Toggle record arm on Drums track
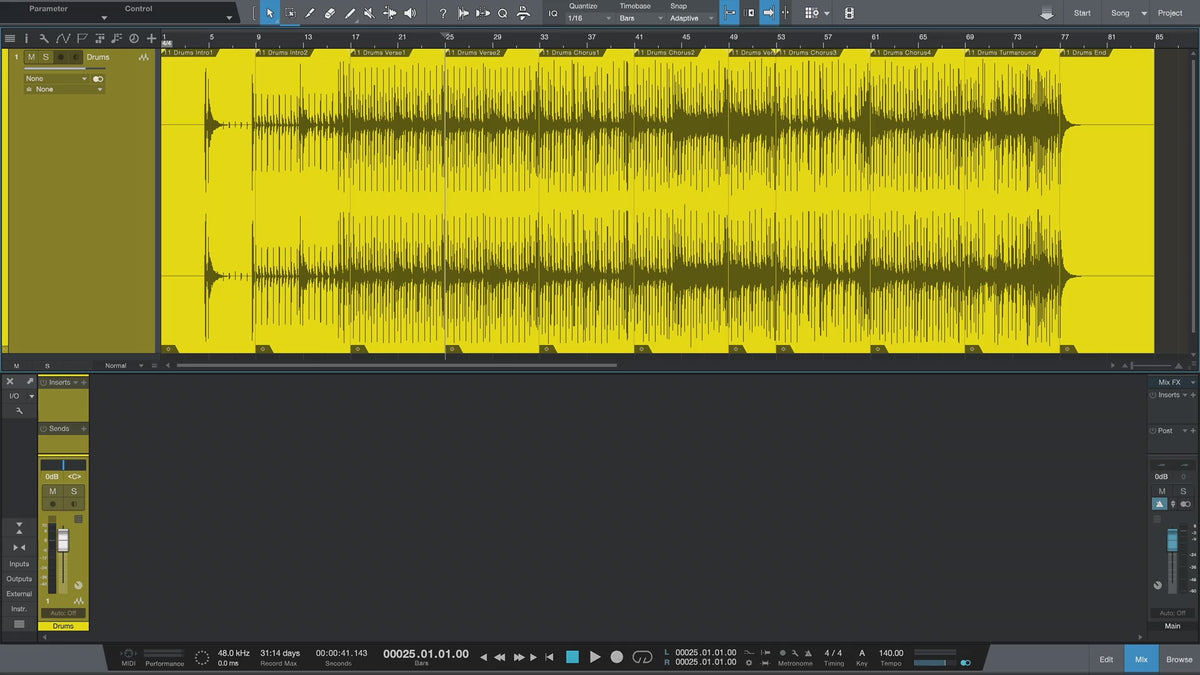The image size is (1200, 675). [60, 57]
